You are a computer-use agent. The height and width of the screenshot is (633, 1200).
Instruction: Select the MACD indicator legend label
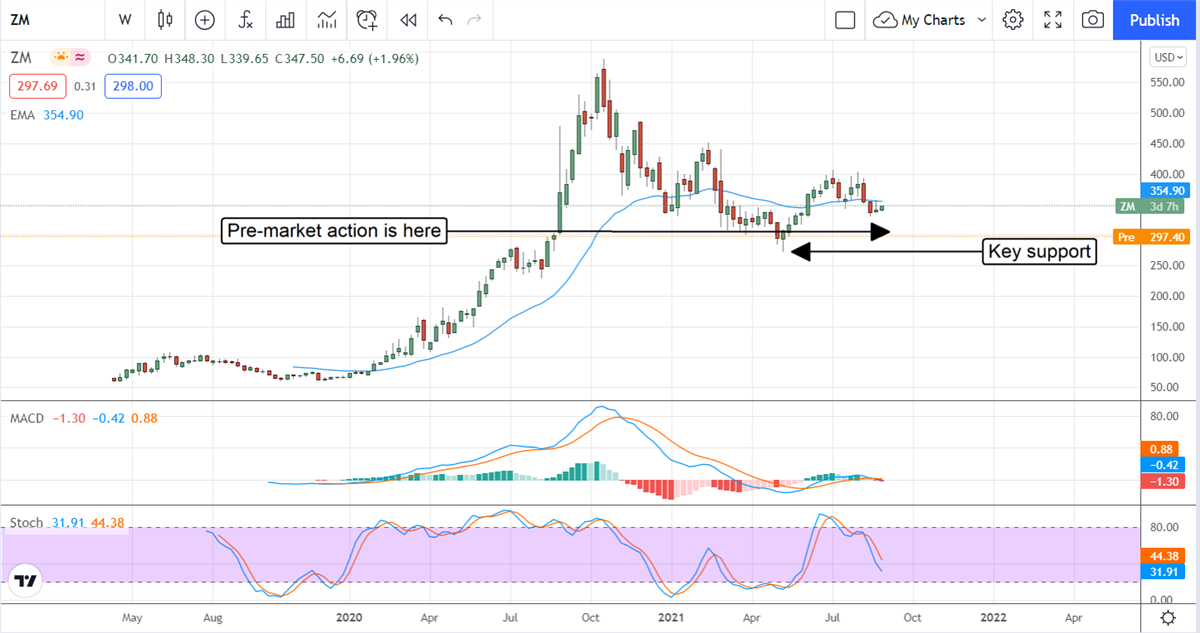27,418
